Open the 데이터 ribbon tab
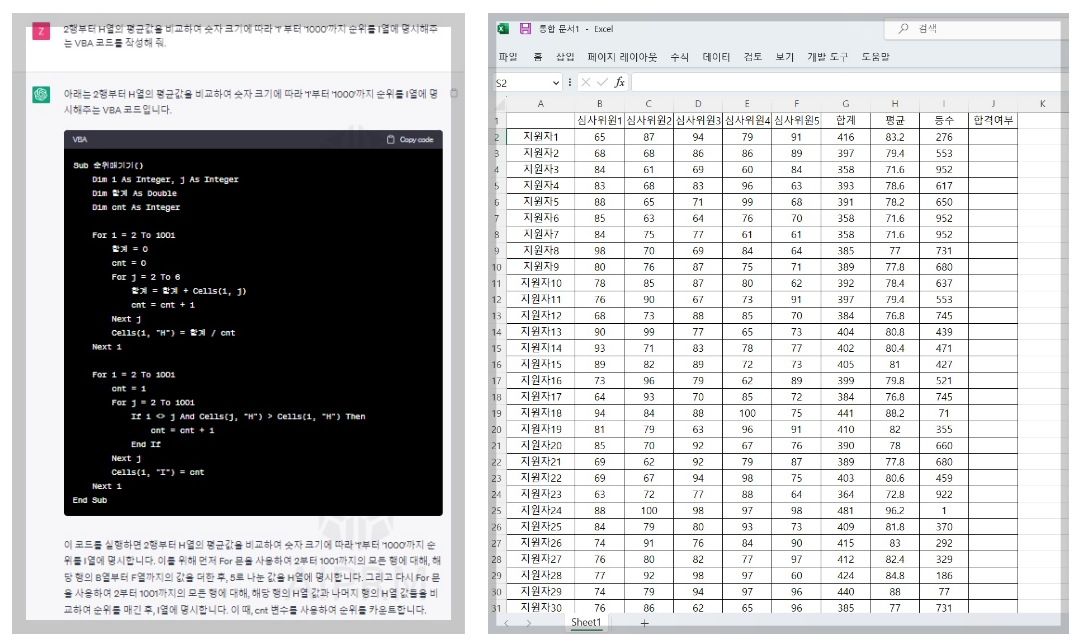 716,57
